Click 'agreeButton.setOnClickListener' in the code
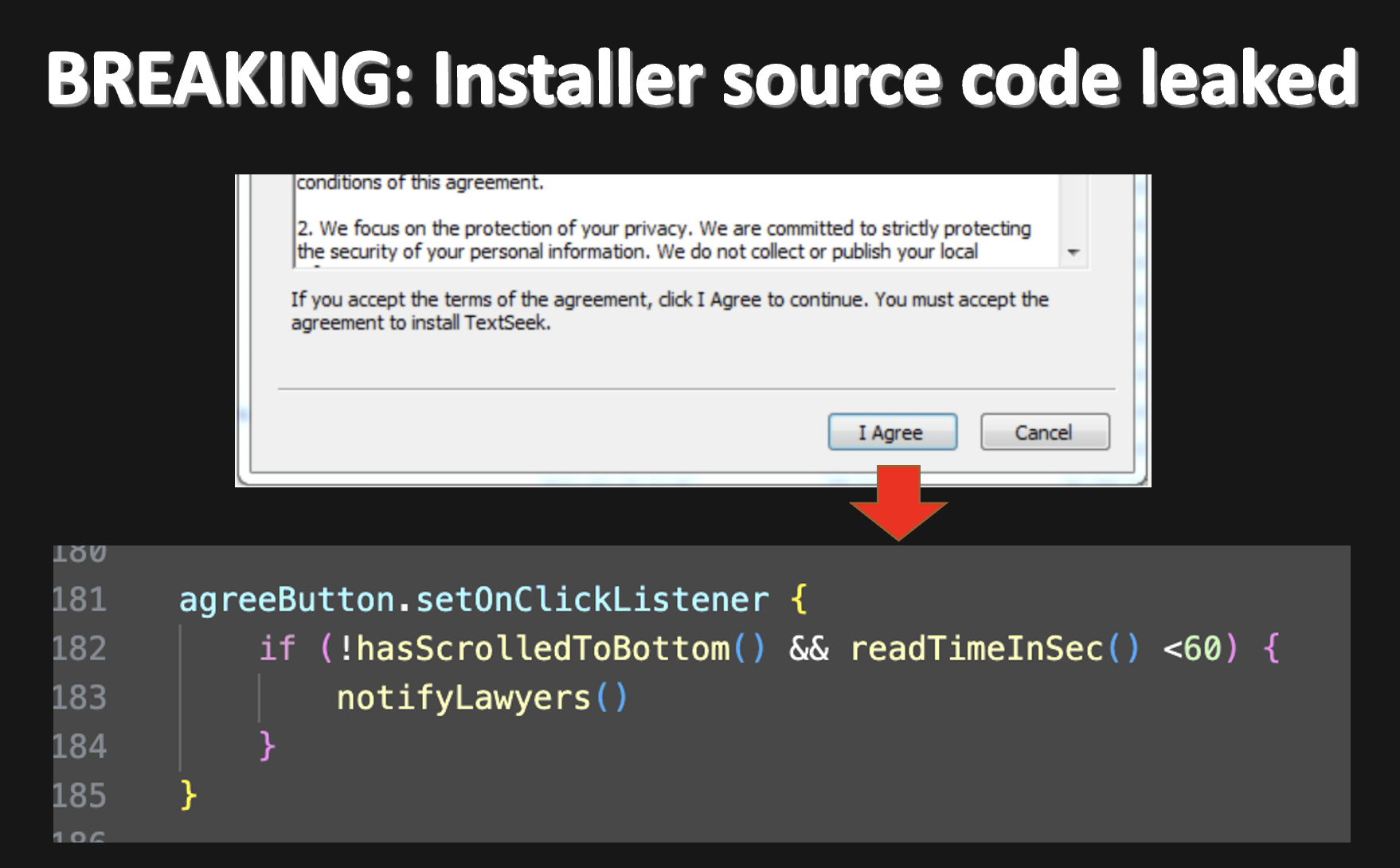The width and height of the screenshot is (1400, 868). point(474,600)
